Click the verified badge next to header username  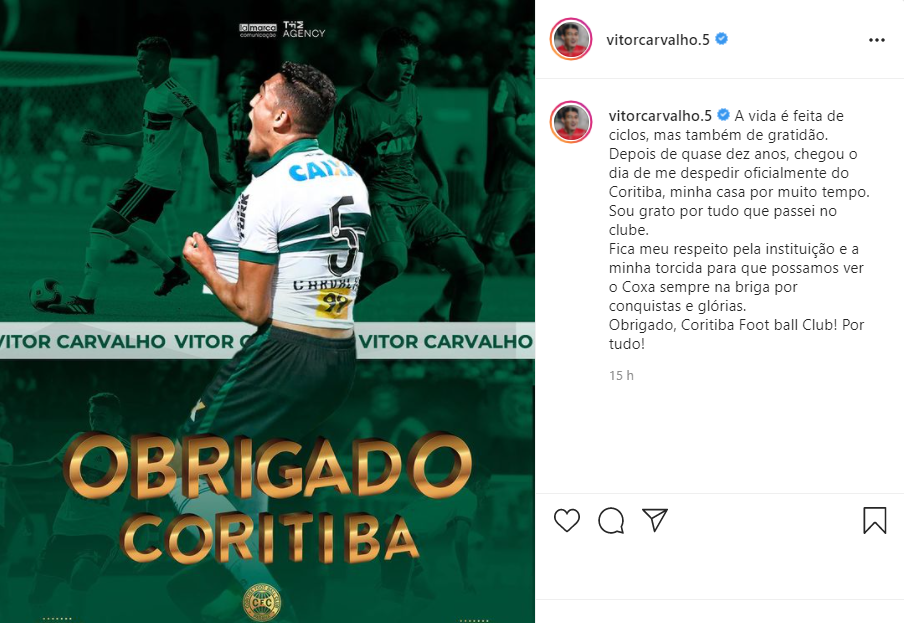(x=721, y=39)
